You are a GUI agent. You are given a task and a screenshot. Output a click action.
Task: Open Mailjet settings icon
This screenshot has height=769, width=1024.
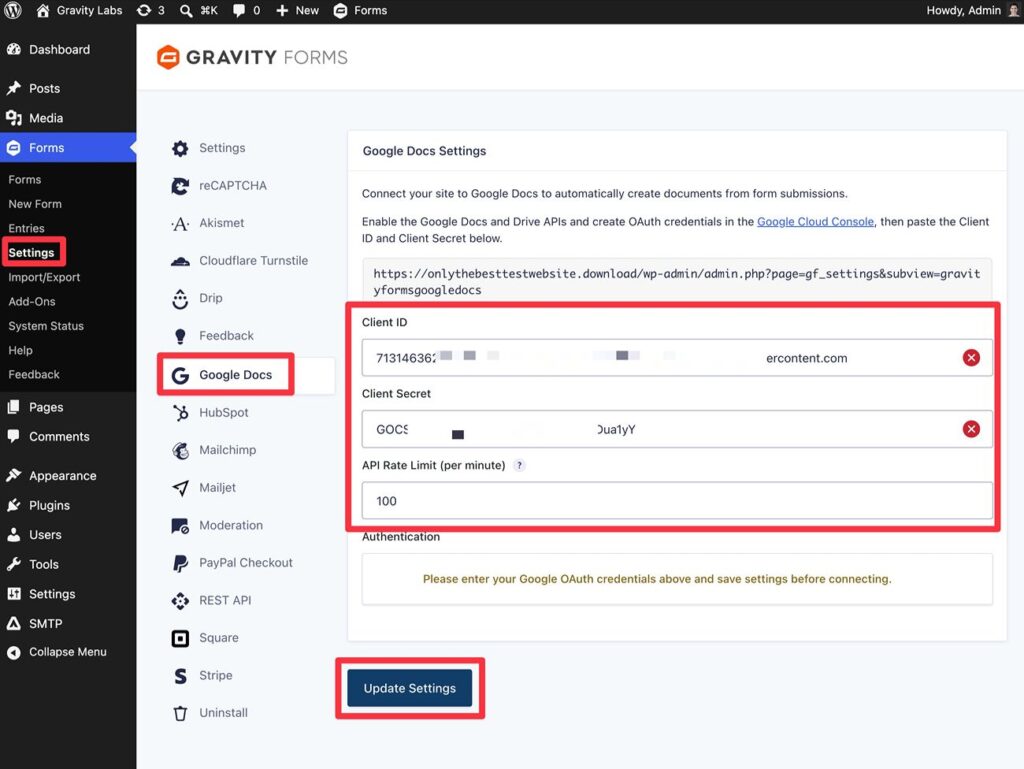[x=180, y=488]
